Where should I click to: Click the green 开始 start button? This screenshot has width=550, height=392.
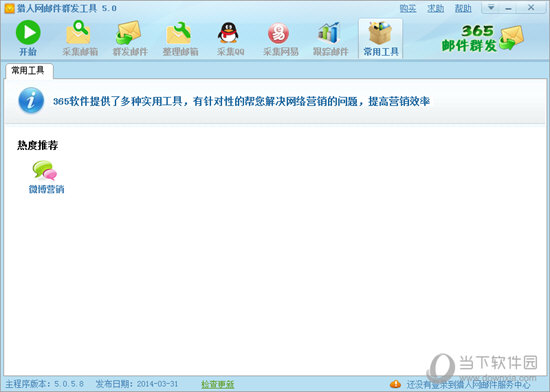(28, 38)
